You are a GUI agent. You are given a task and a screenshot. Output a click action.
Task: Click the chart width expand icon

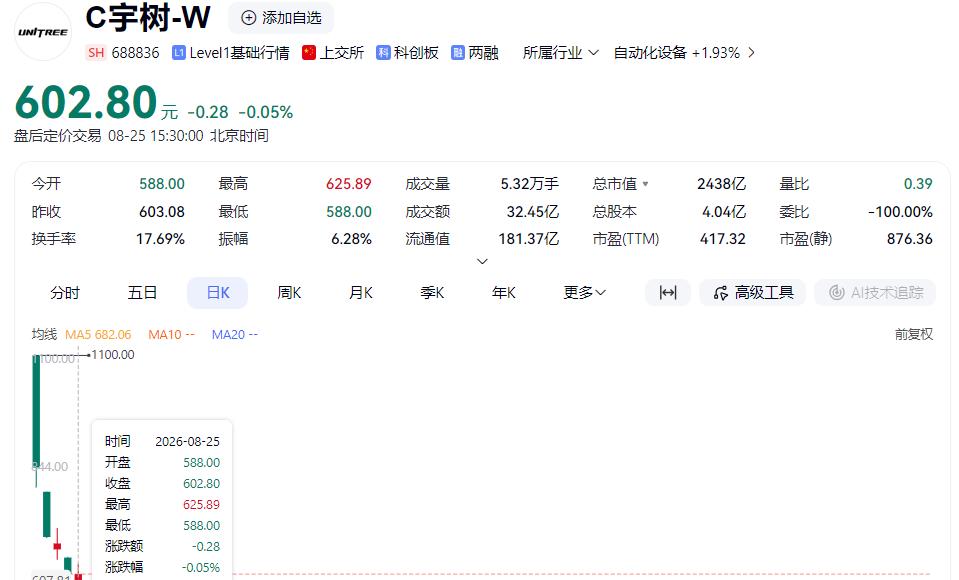point(668,292)
